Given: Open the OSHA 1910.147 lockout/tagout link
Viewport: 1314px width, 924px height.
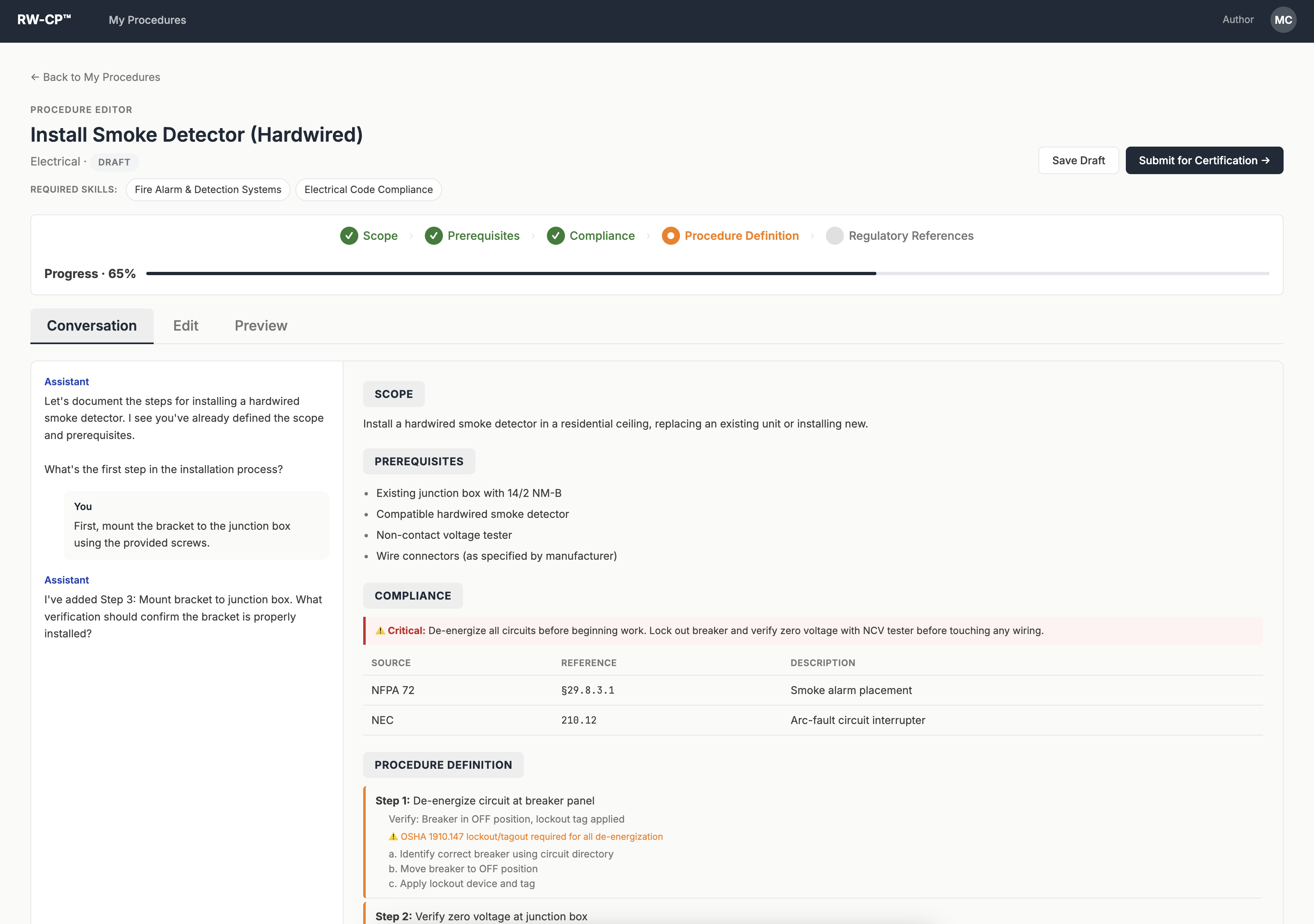Looking at the screenshot, I should tap(531, 836).
